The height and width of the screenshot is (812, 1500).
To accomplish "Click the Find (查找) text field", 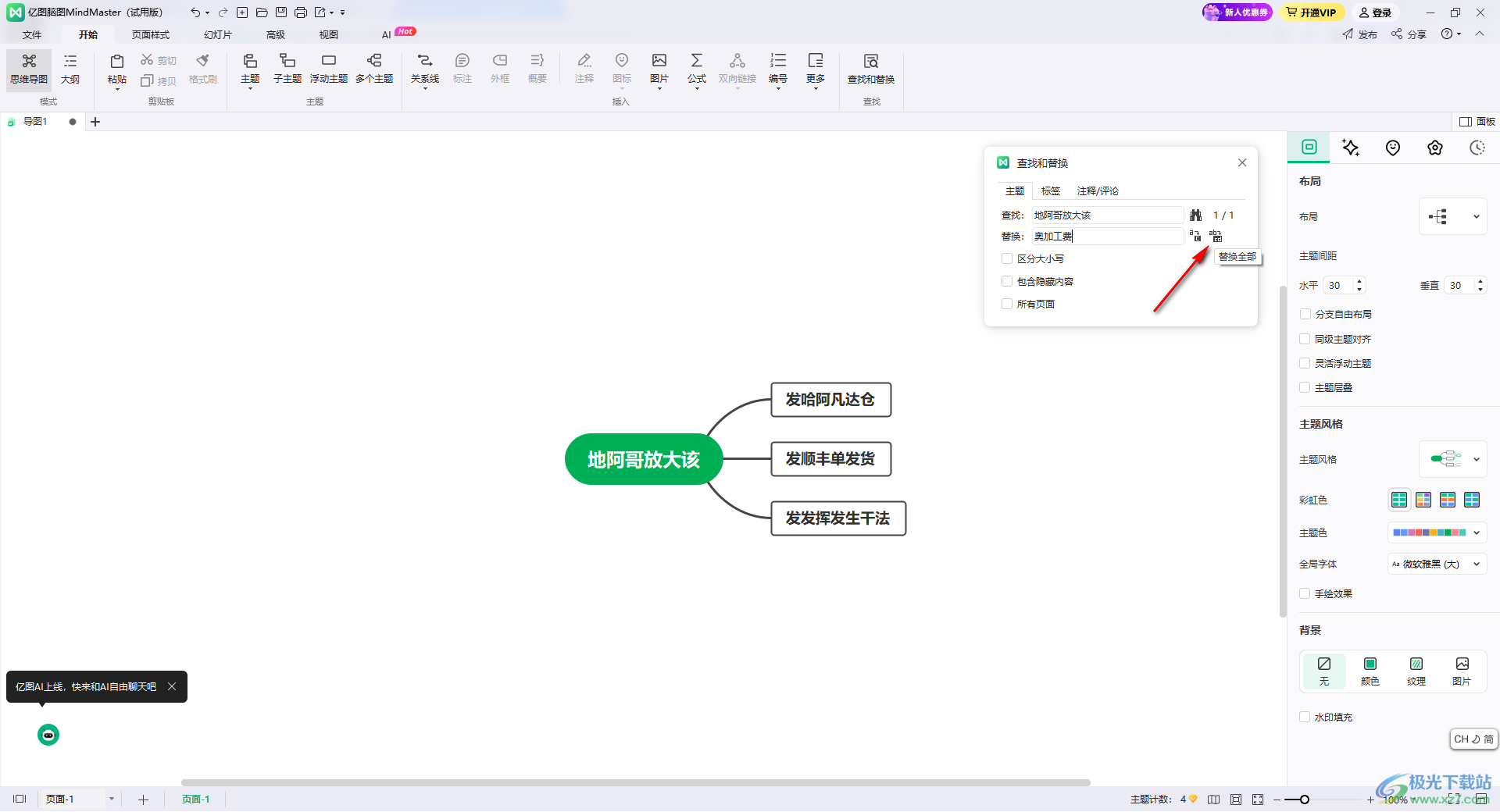I will [x=1108, y=215].
